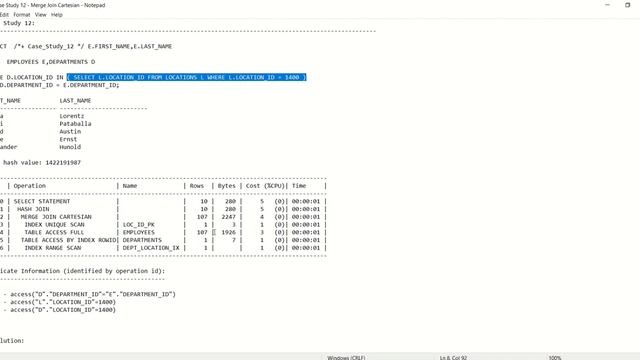The image size is (640, 360).
Task: Click the last name 'Austin'
Action: click(70, 131)
